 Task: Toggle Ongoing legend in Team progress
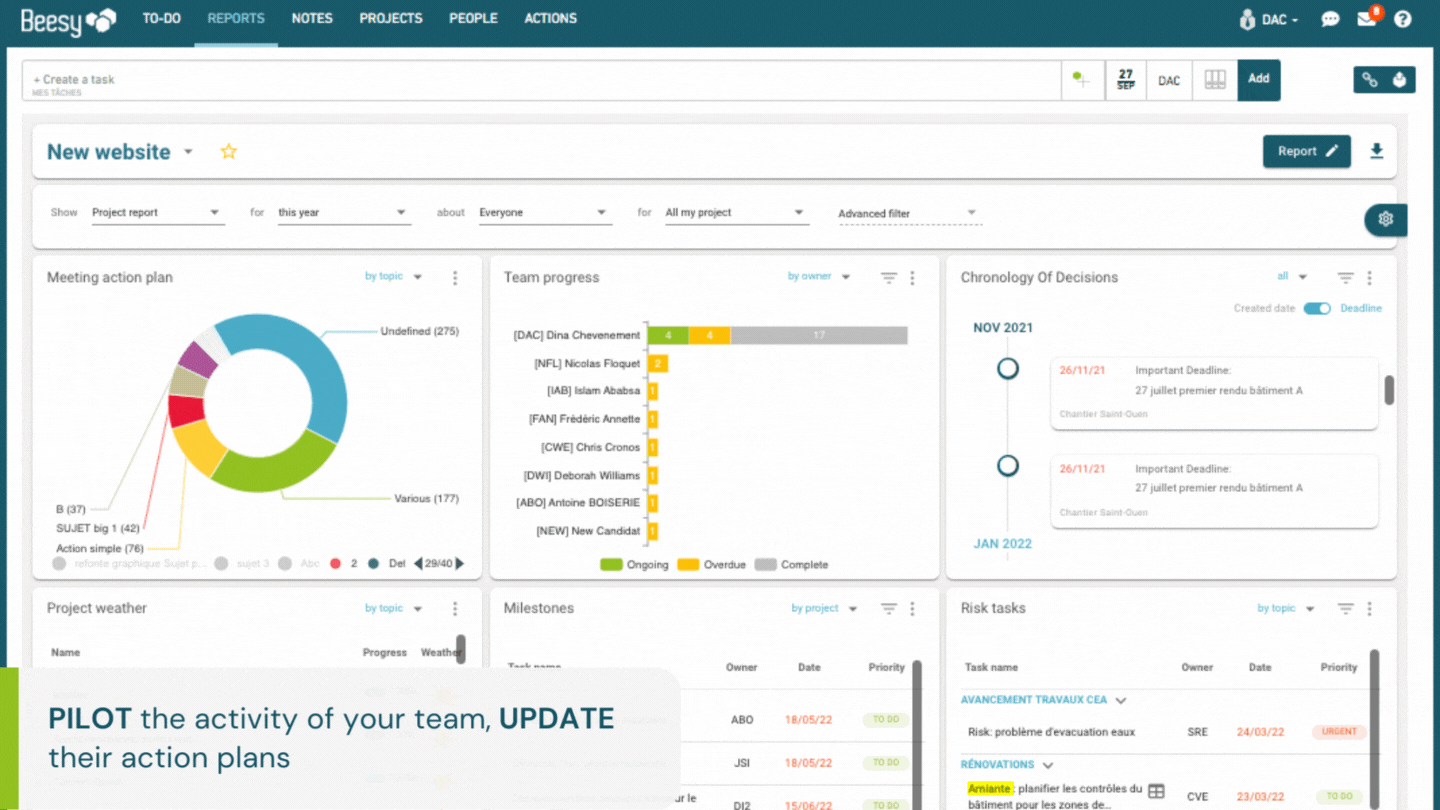pyautogui.click(x=634, y=565)
